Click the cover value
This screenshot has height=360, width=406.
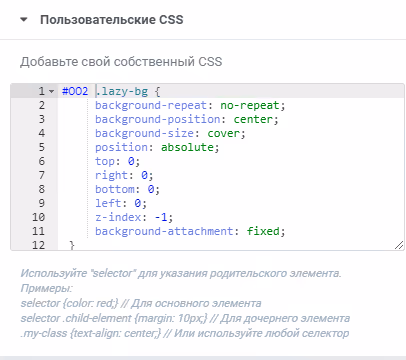(223, 133)
